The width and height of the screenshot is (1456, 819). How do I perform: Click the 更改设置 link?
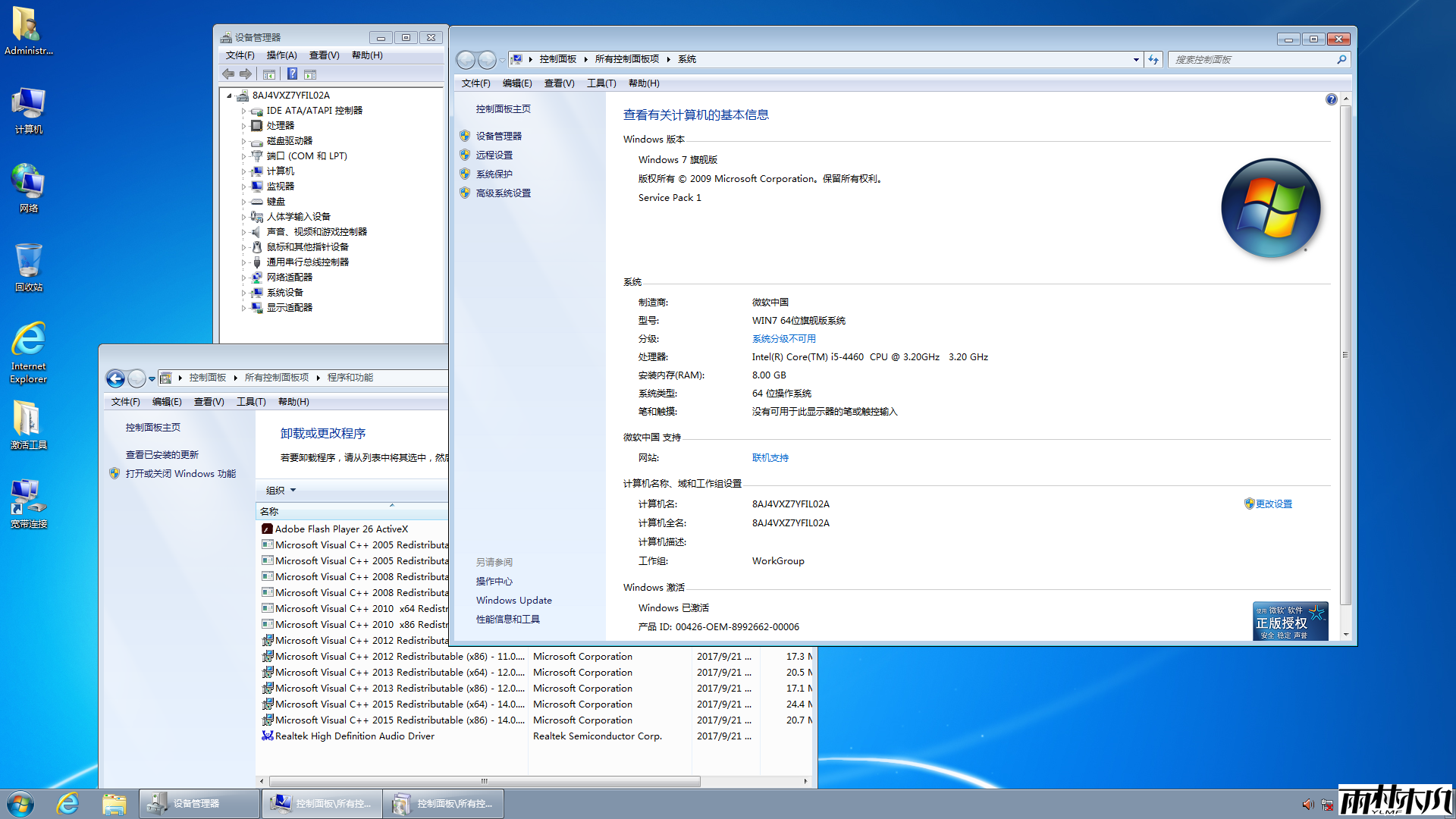pyautogui.click(x=1273, y=504)
